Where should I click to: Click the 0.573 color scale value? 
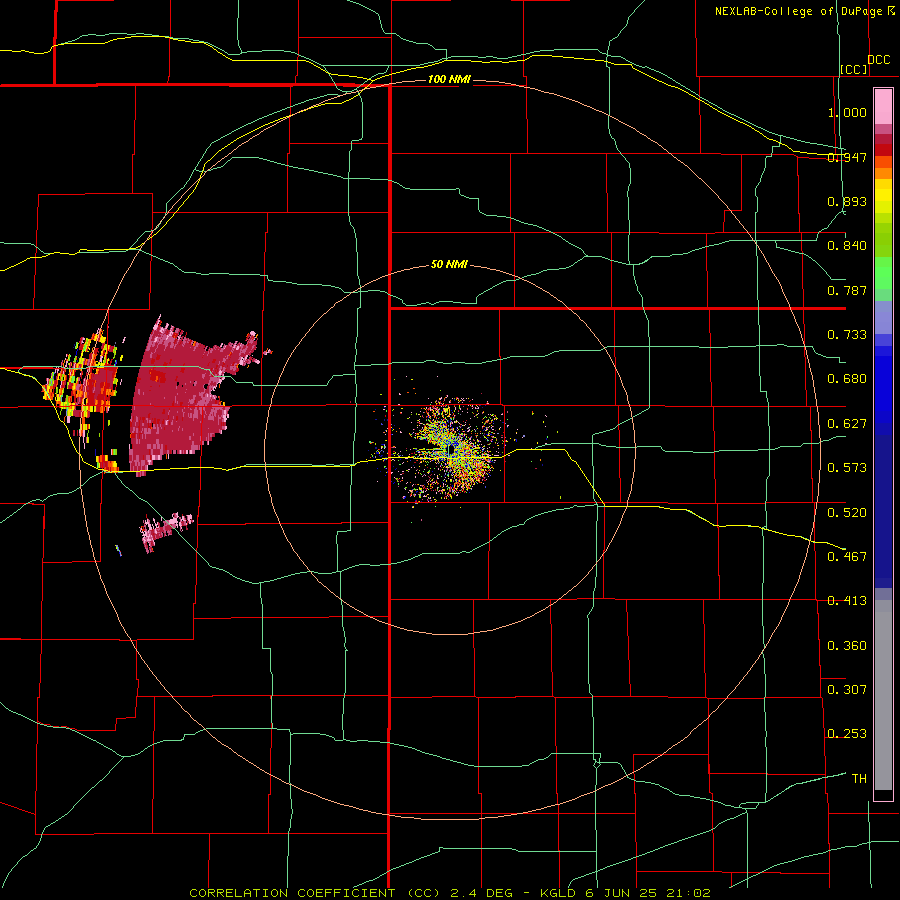(x=847, y=468)
